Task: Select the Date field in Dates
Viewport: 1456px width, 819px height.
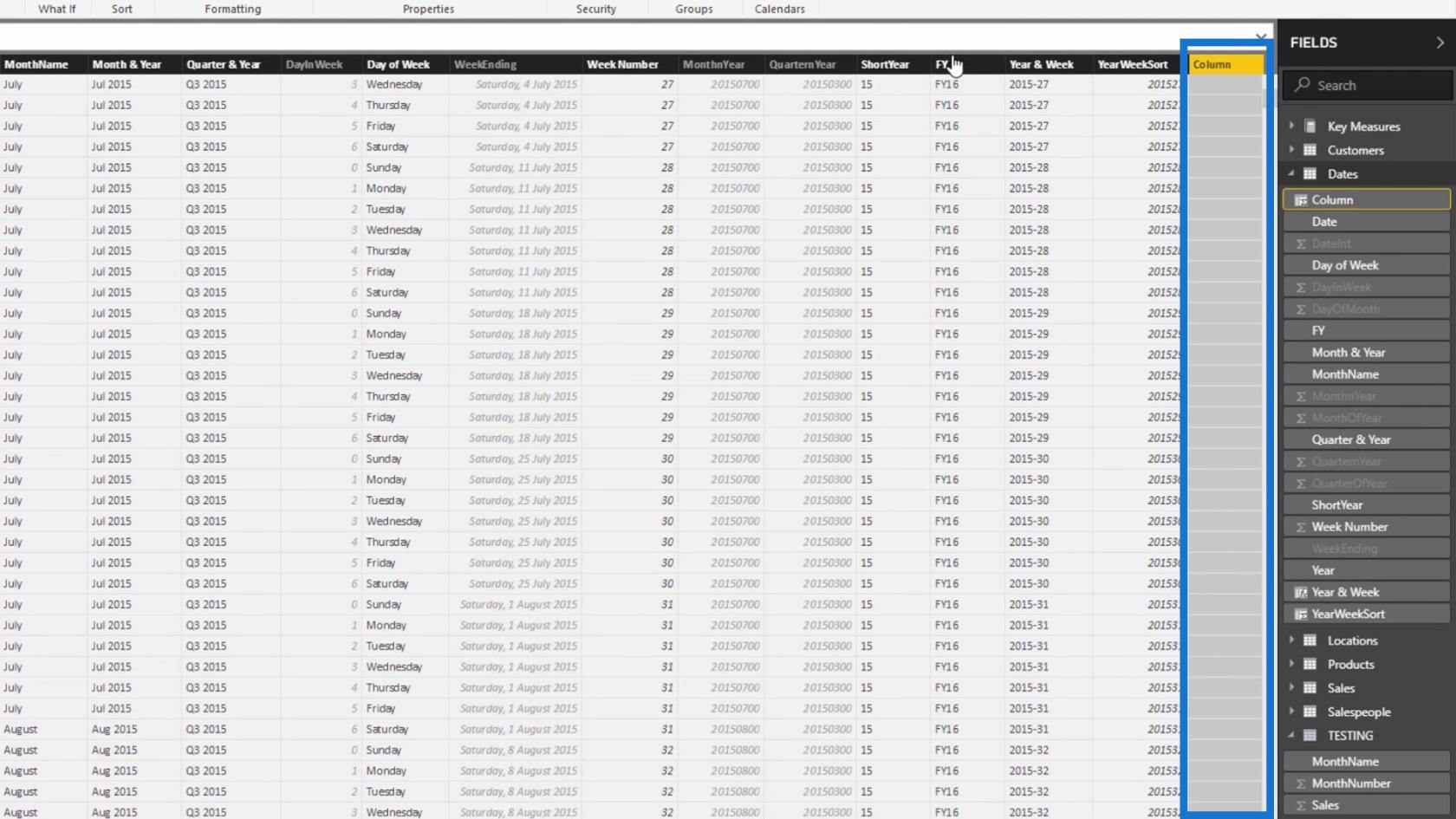Action: (1367, 222)
